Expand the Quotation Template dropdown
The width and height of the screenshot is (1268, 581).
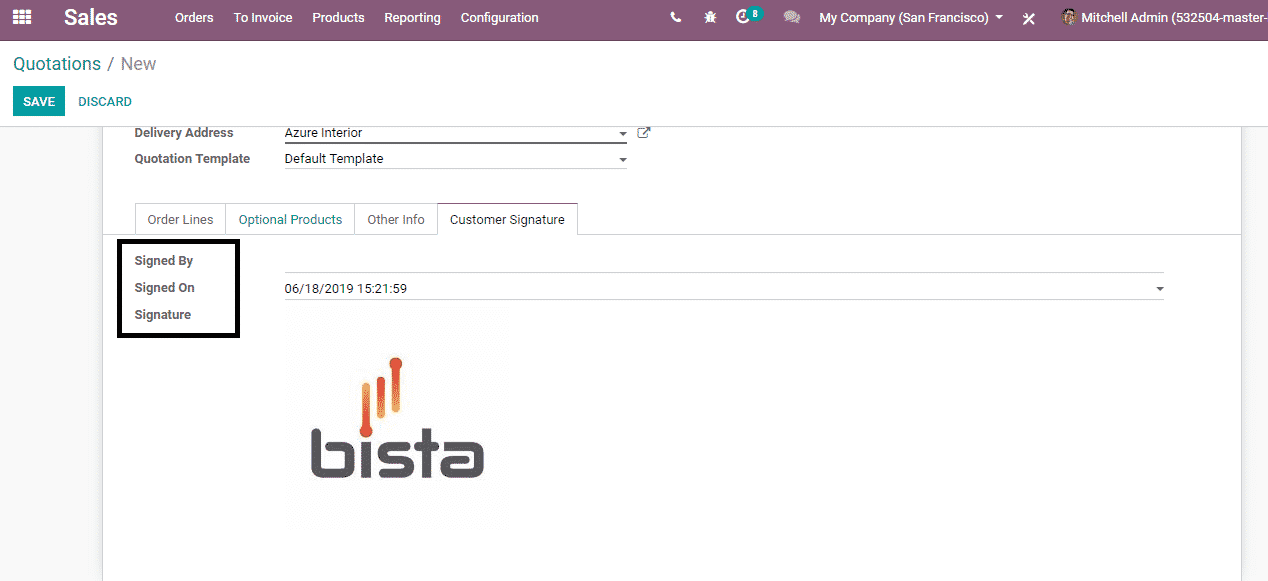(x=622, y=160)
